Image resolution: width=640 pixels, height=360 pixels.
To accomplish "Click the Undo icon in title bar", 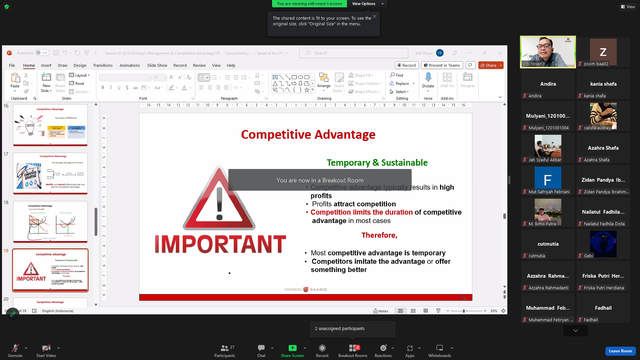I will point(65,53).
